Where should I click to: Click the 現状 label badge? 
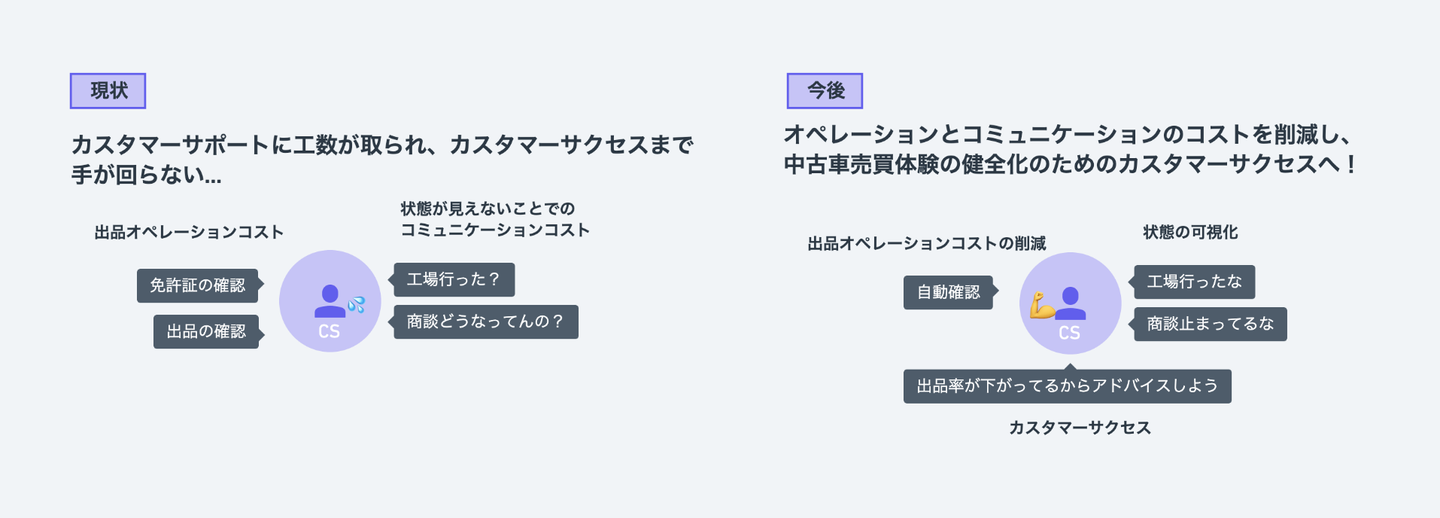coord(108,90)
